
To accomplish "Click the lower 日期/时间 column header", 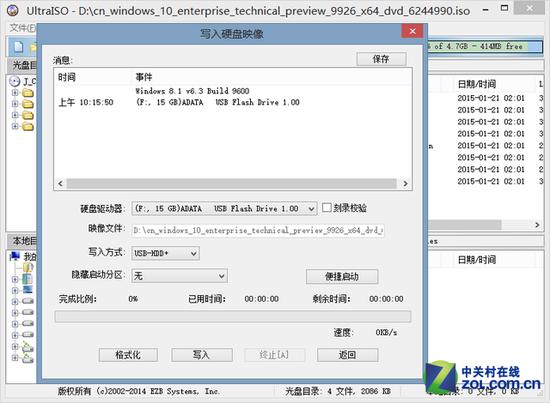I will click(x=477, y=260).
